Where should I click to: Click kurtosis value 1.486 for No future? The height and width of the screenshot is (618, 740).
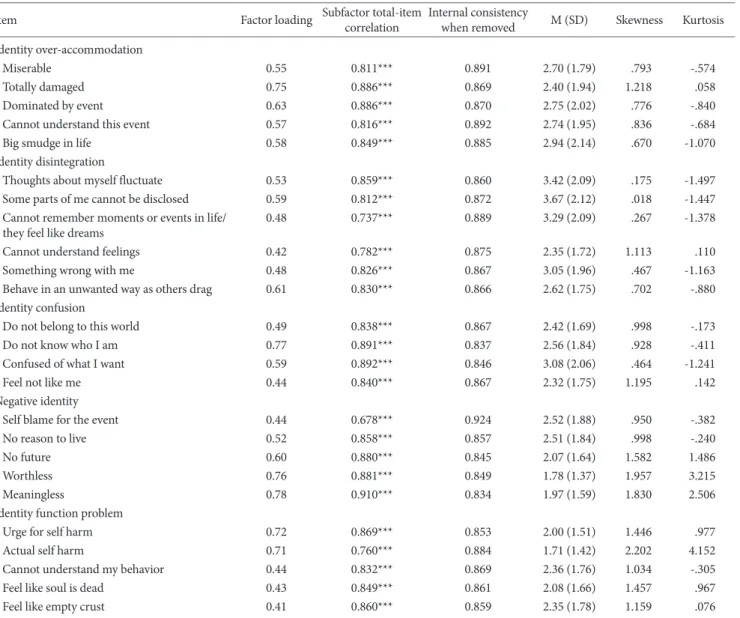coord(702,457)
